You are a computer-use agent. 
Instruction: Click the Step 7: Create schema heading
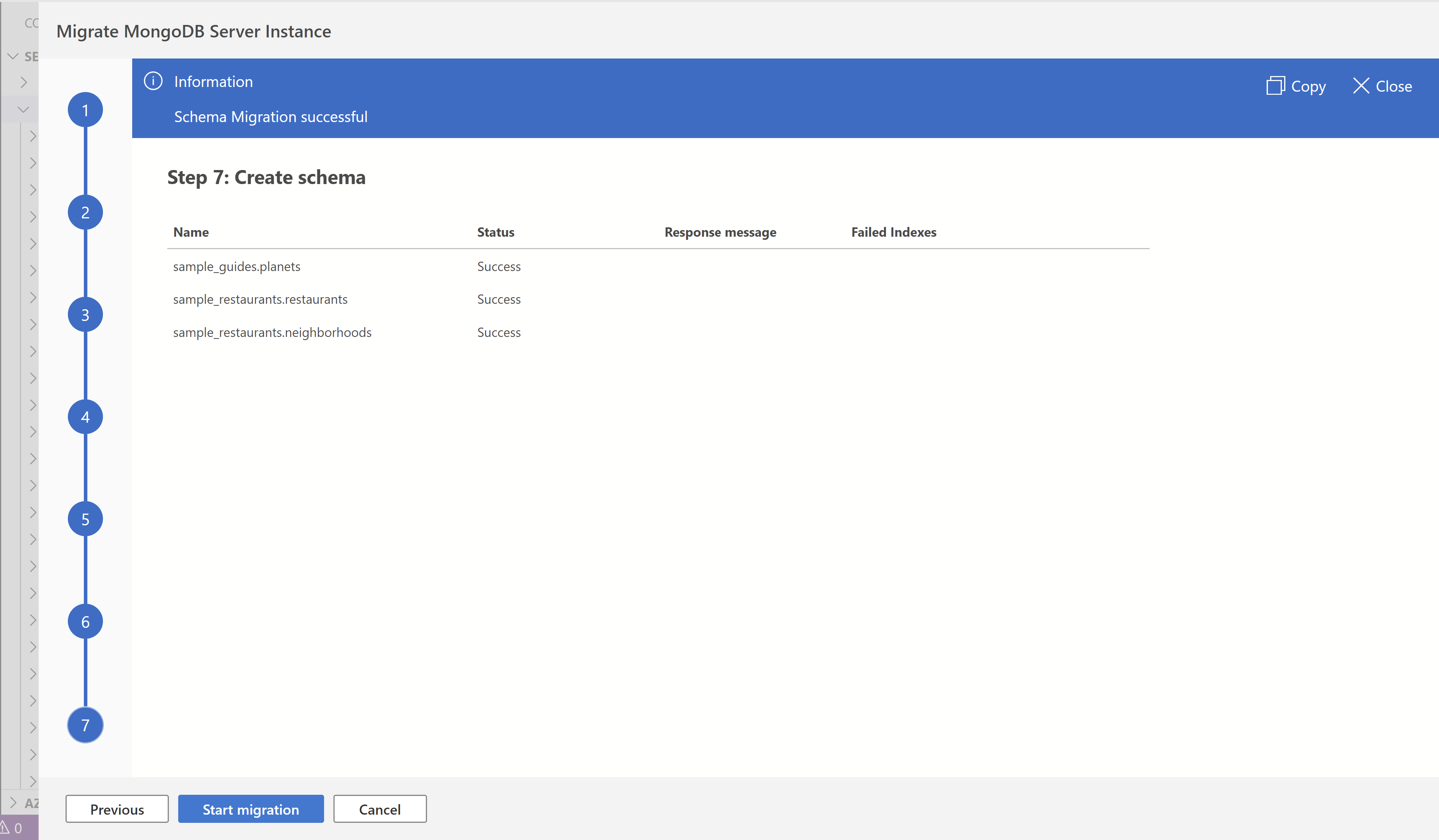pyautogui.click(x=266, y=177)
